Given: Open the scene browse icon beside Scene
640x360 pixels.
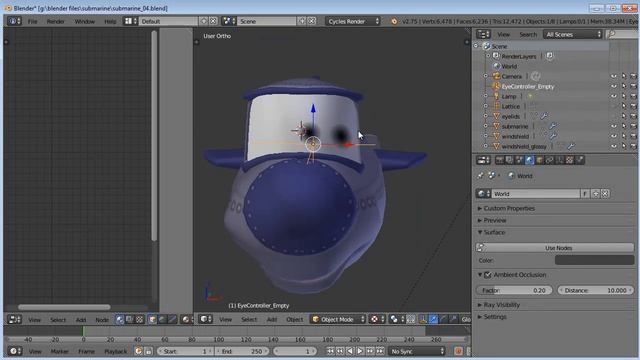Looking at the screenshot, I should [x=228, y=21].
